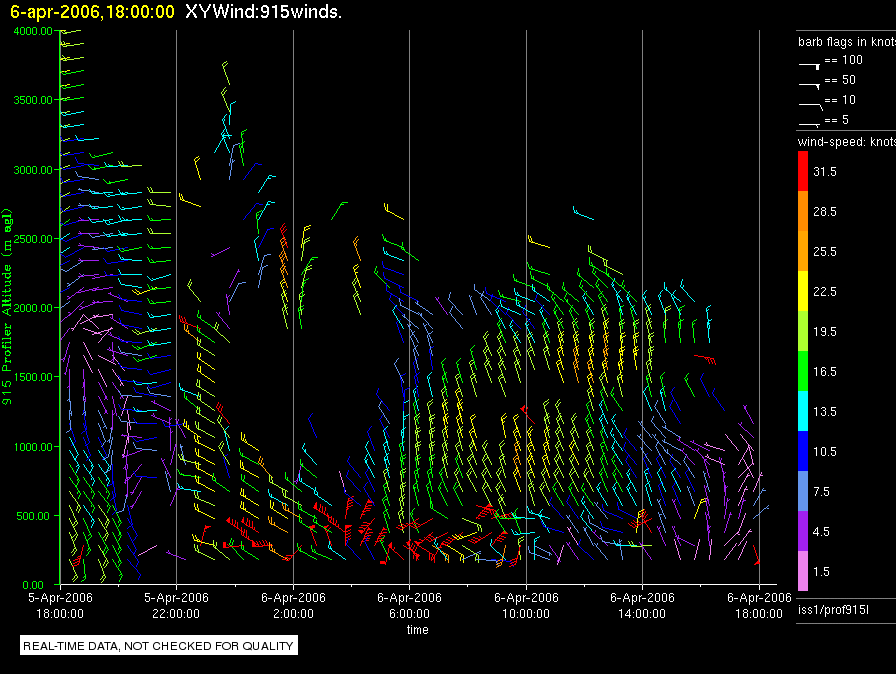896x674 pixels.
Task: Click the real-time data quality notice box
Action: pyautogui.click(x=159, y=646)
